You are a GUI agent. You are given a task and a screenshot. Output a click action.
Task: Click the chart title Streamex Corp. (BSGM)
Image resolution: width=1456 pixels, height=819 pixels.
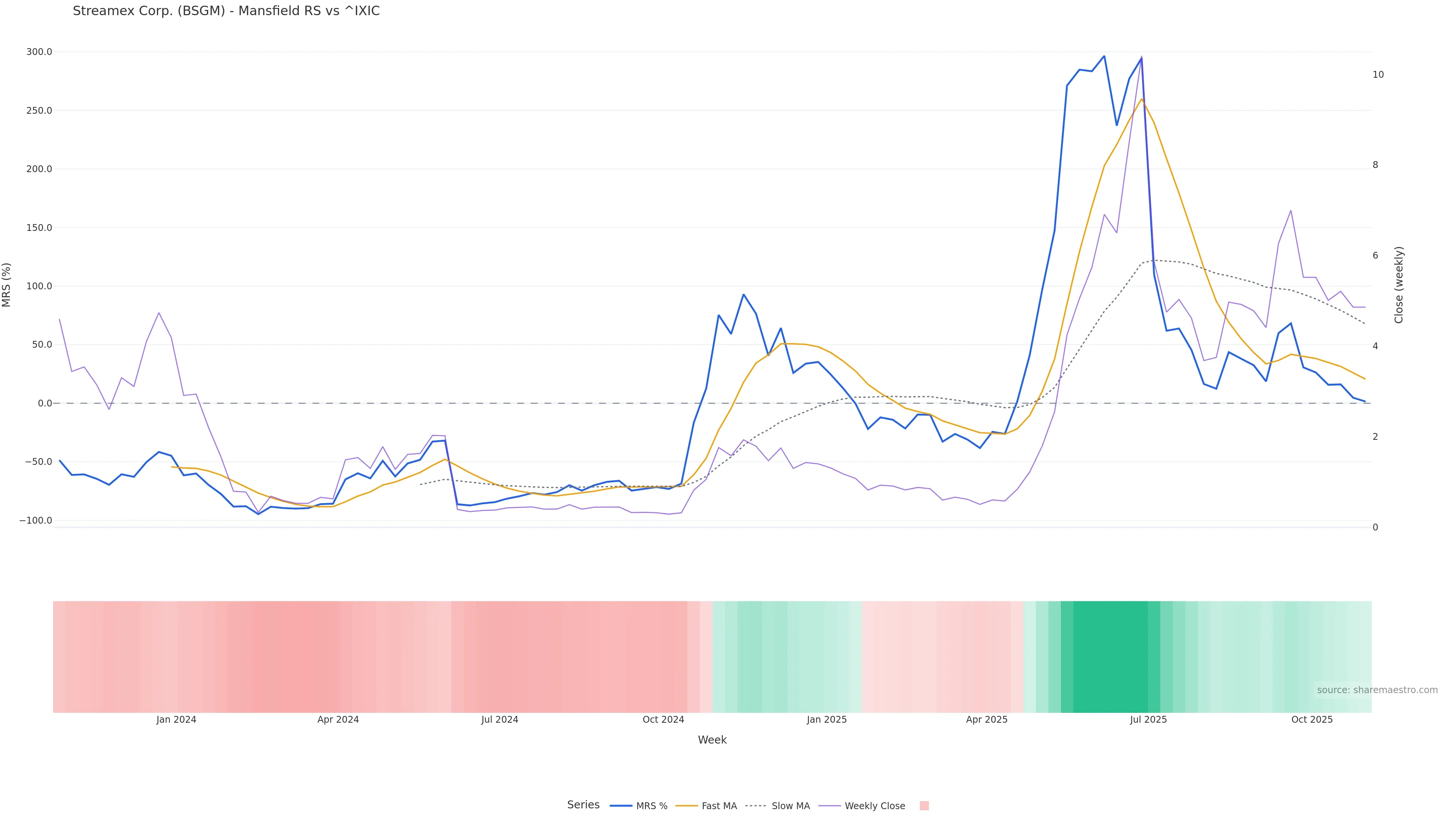coord(226,11)
